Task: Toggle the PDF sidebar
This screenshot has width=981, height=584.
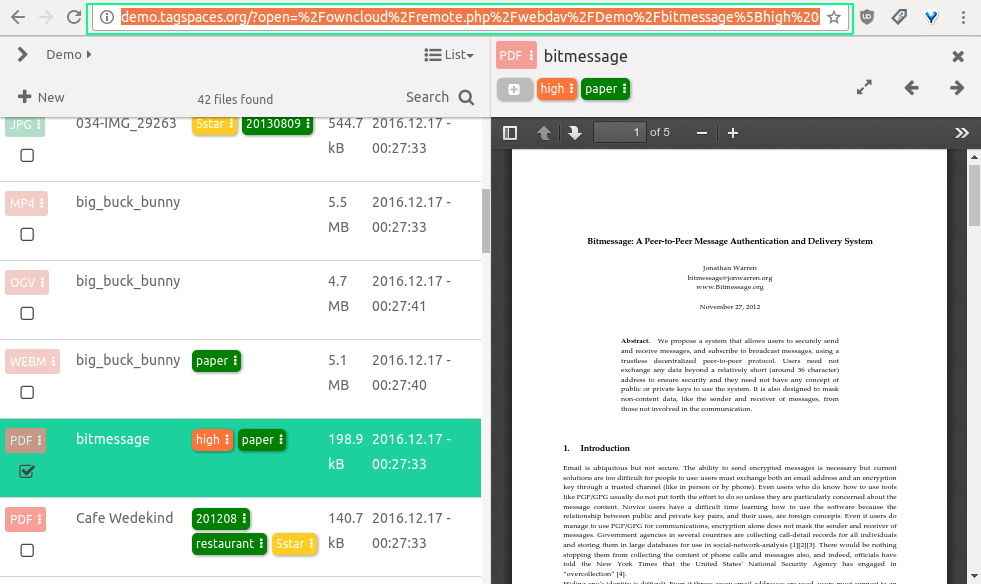Action: [x=510, y=133]
